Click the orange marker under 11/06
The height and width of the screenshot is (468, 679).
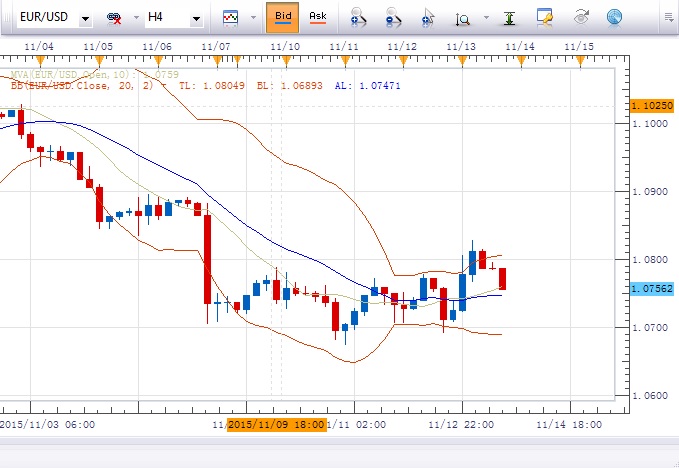tap(158, 61)
